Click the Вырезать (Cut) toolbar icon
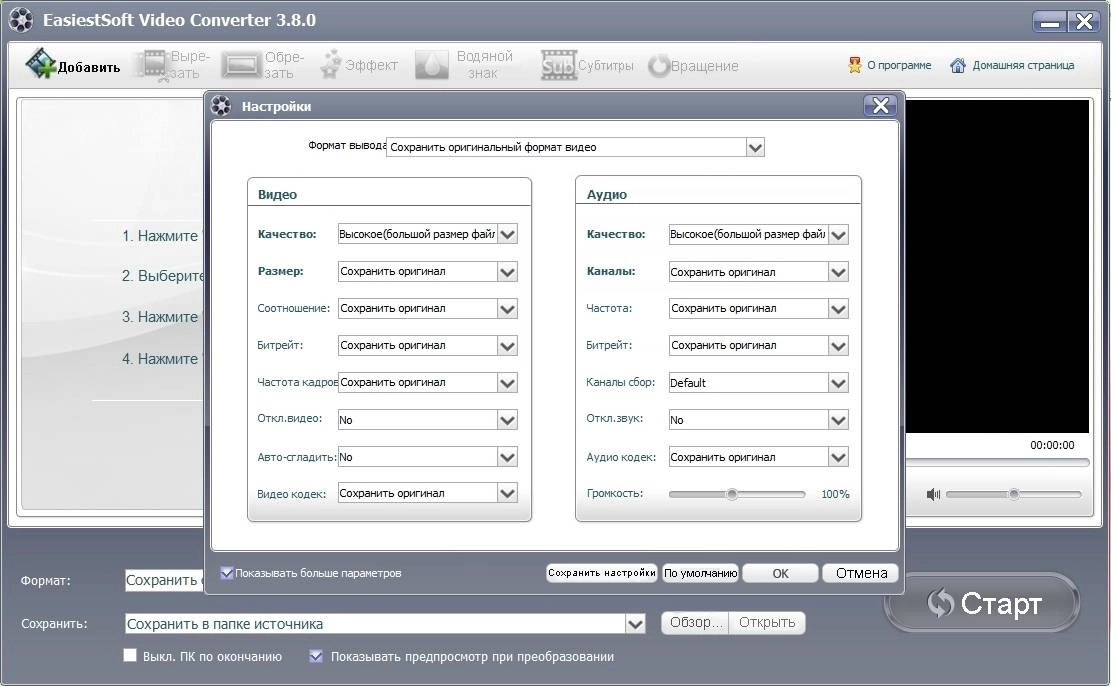This screenshot has height=686, width=1111. (152, 64)
